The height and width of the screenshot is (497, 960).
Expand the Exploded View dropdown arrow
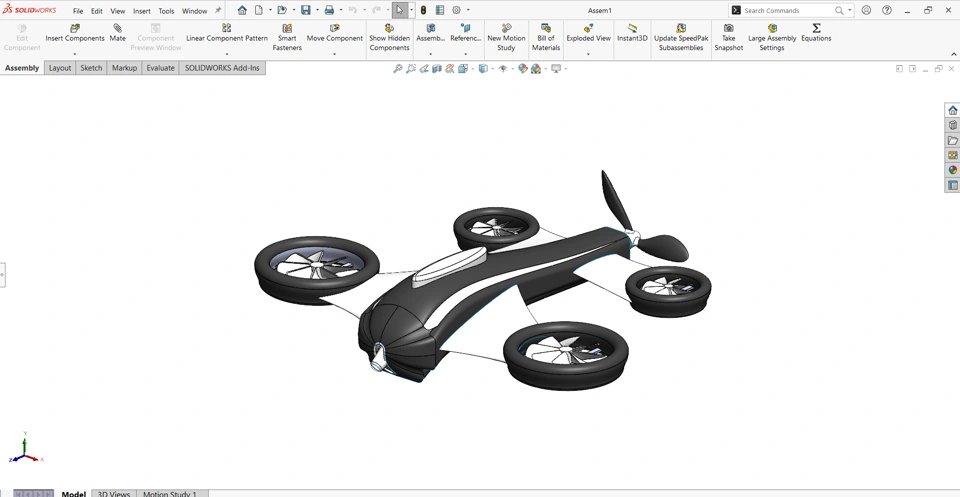[x=588, y=54]
